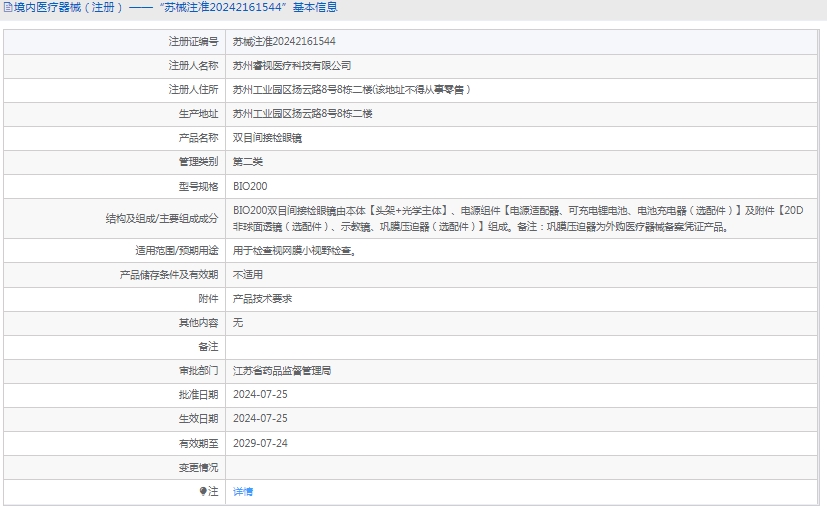Screen dimensions: 827x510
Task: Click the registration number 苏械注准20242161544 value
Action: [284, 41]
